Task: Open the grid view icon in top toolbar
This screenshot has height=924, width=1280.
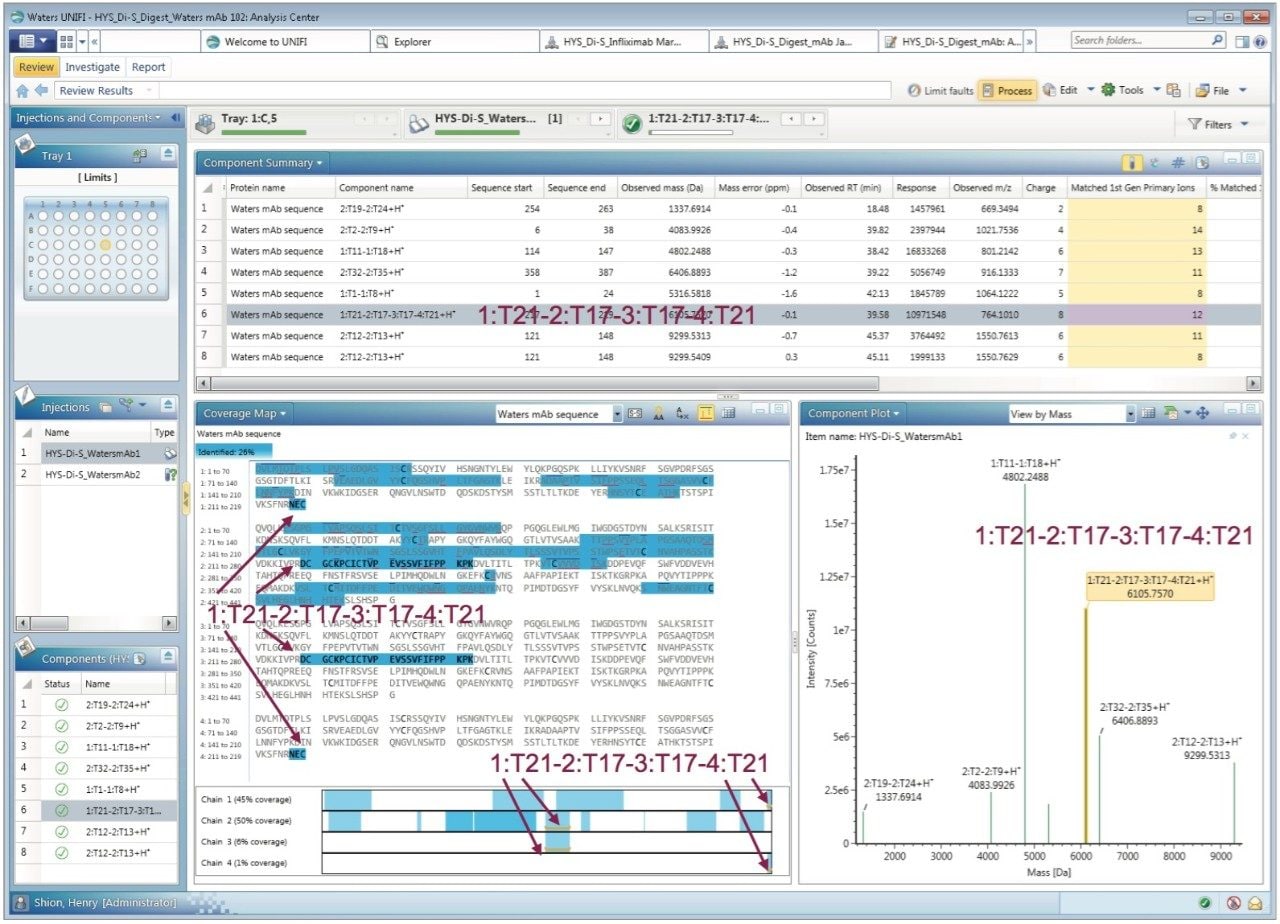Action: (66, 41)
